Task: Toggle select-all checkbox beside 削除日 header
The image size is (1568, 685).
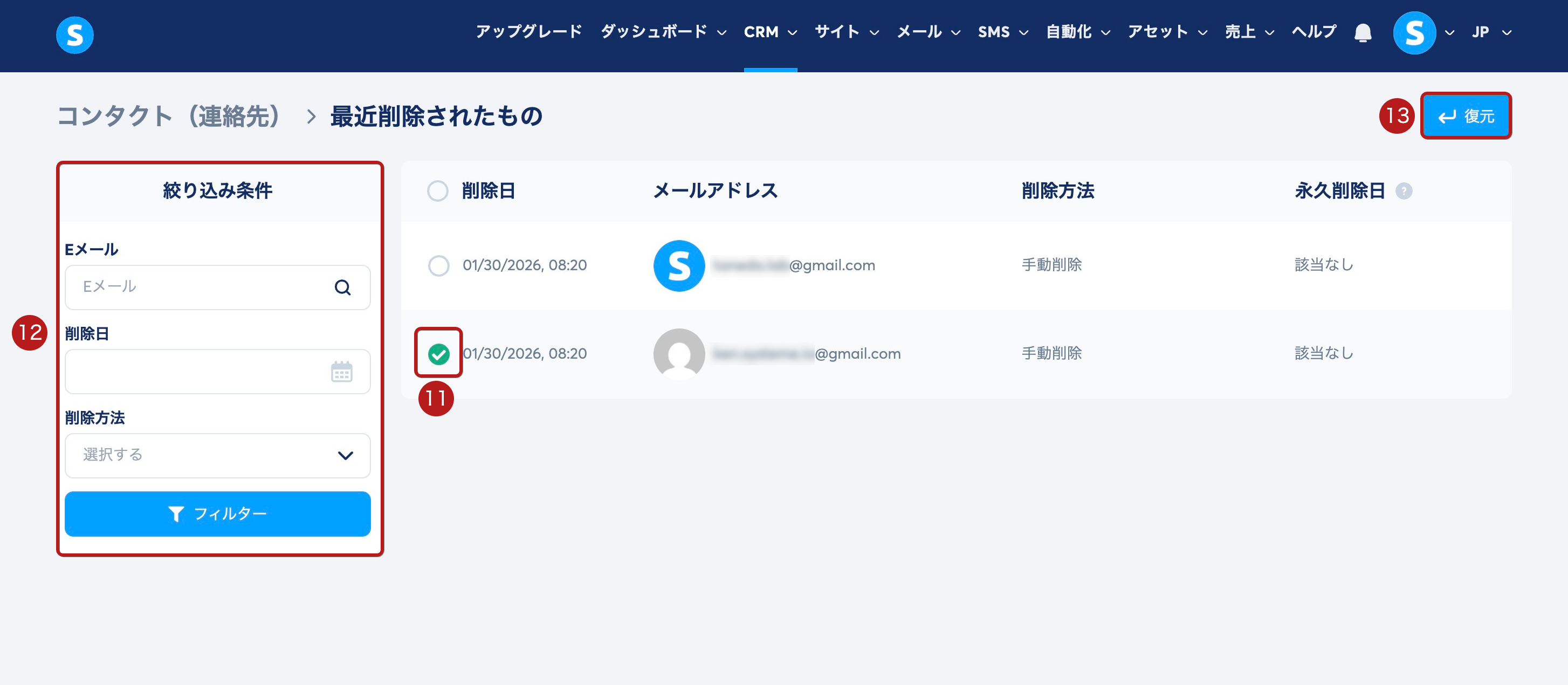Action: [x=438, y=191]
